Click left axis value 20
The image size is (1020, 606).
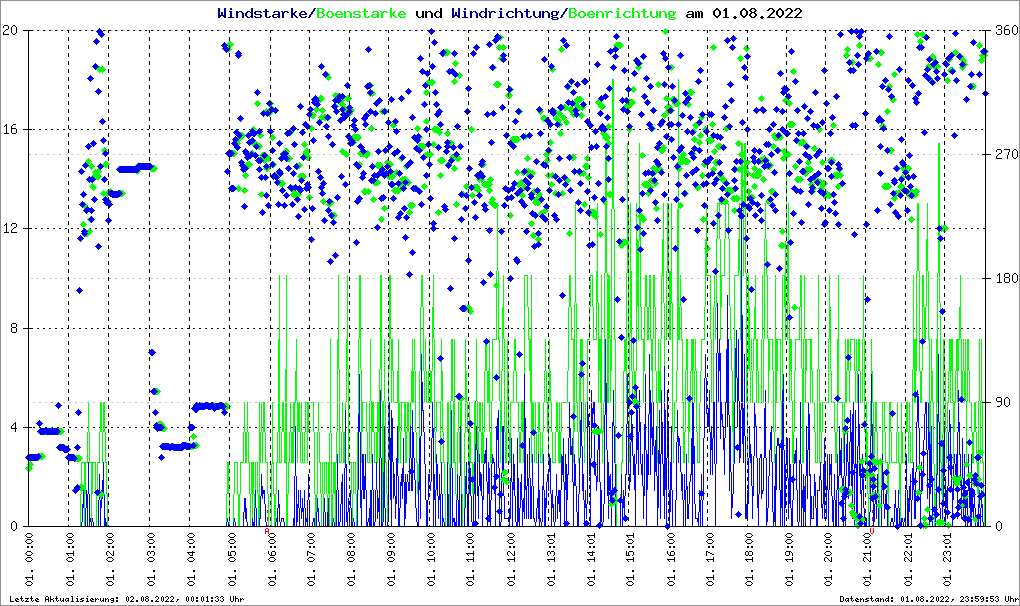tap(14, 31)
